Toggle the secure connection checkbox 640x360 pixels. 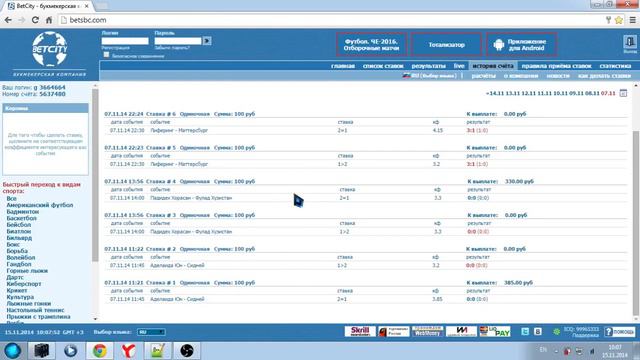pos(106,55)
